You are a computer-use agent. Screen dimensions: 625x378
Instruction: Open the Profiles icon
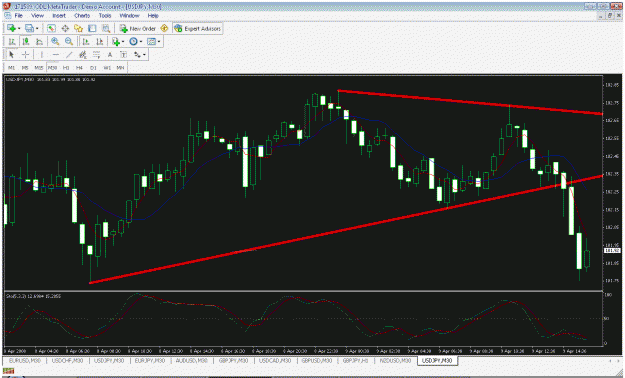point(29,28)
